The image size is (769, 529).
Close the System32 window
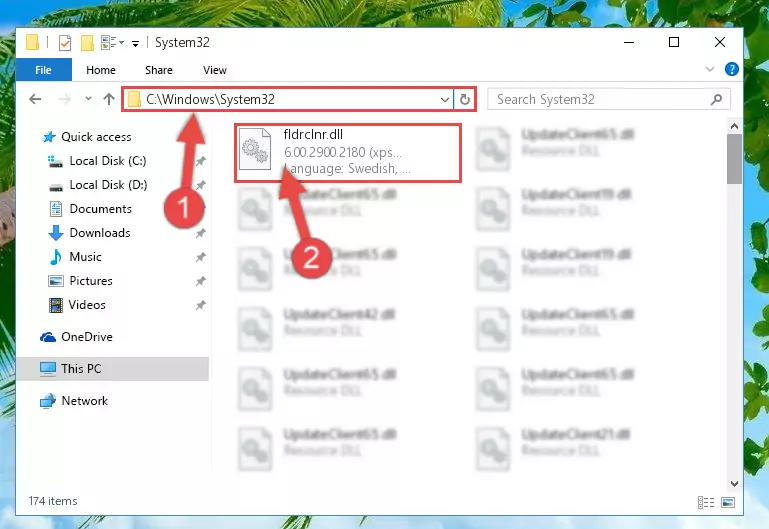(x=720, y=42)
